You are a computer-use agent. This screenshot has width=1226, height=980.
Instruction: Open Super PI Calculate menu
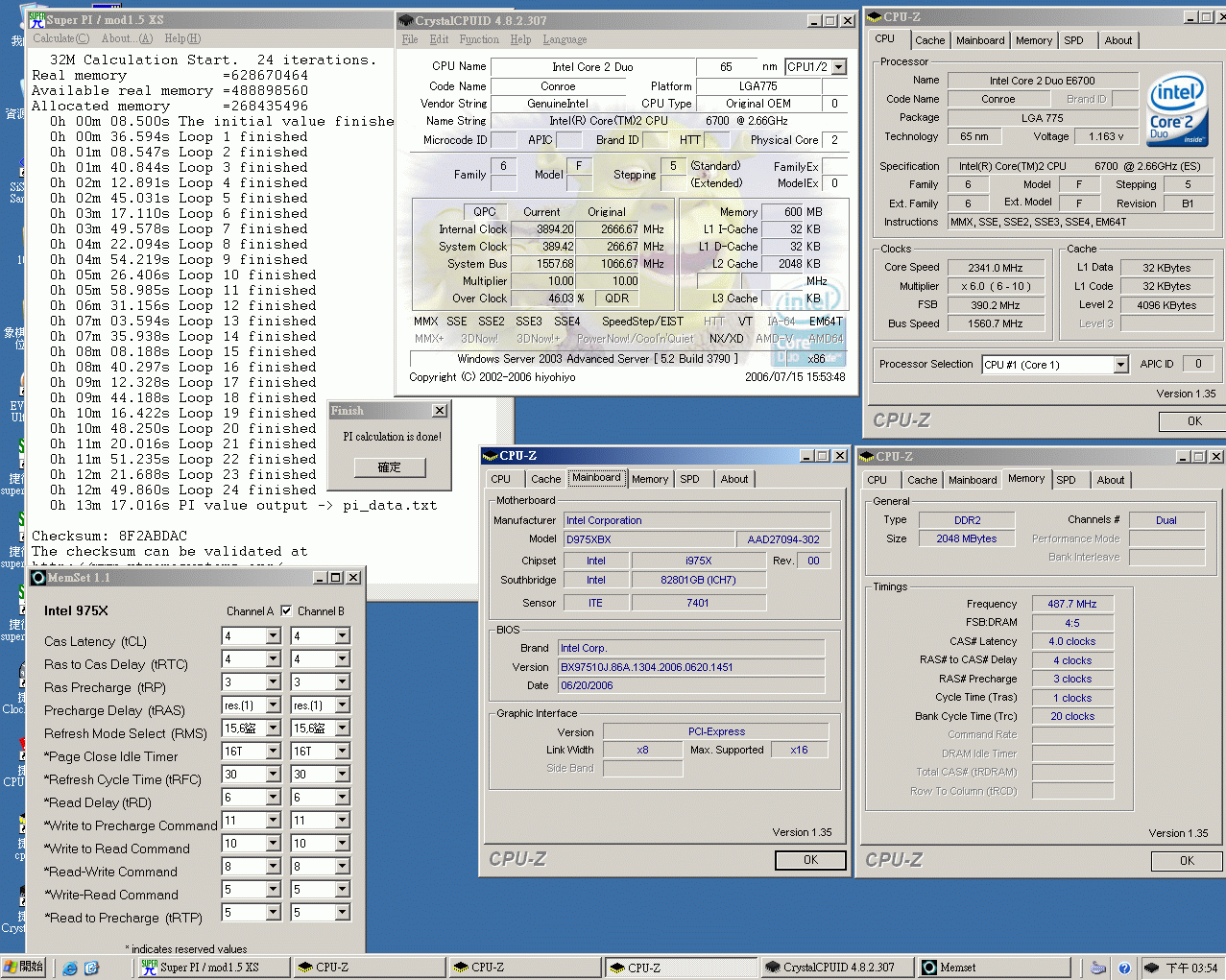[x=61, y=38]
